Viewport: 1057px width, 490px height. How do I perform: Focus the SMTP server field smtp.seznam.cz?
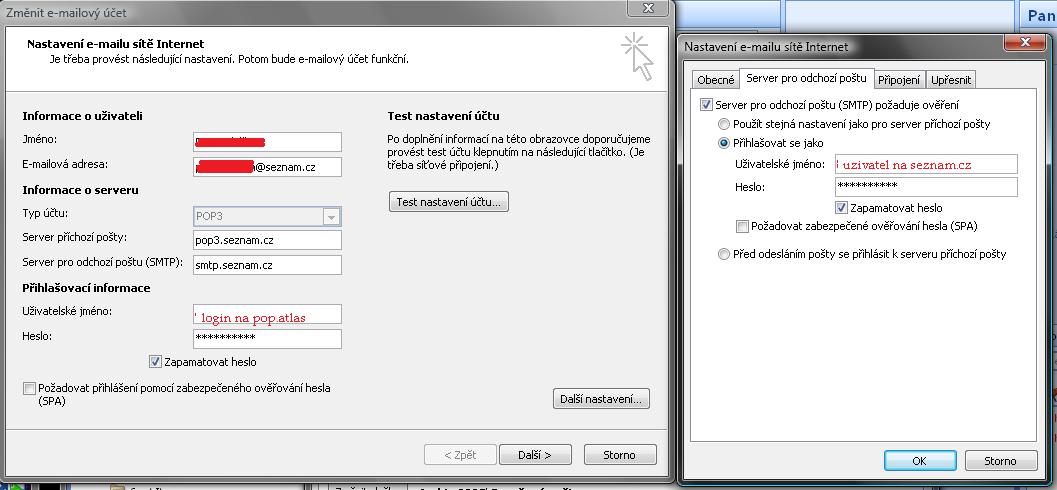pyautogui.click(x=267, y=265)
